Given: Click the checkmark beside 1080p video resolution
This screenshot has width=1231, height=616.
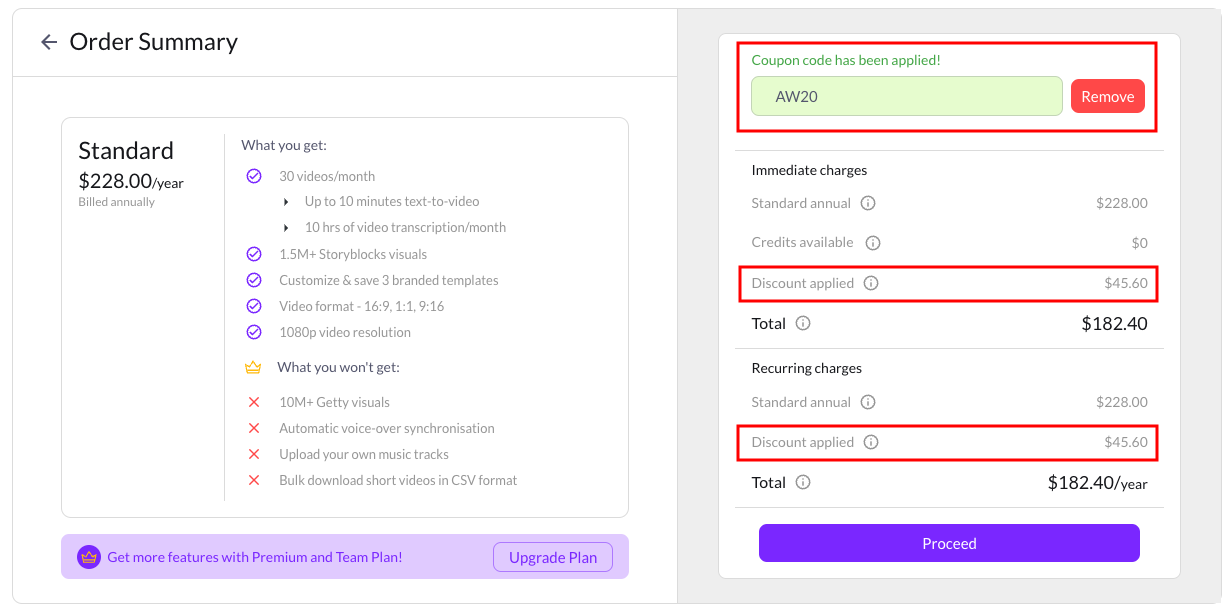Looking at the screenshot, I should 254,331.
